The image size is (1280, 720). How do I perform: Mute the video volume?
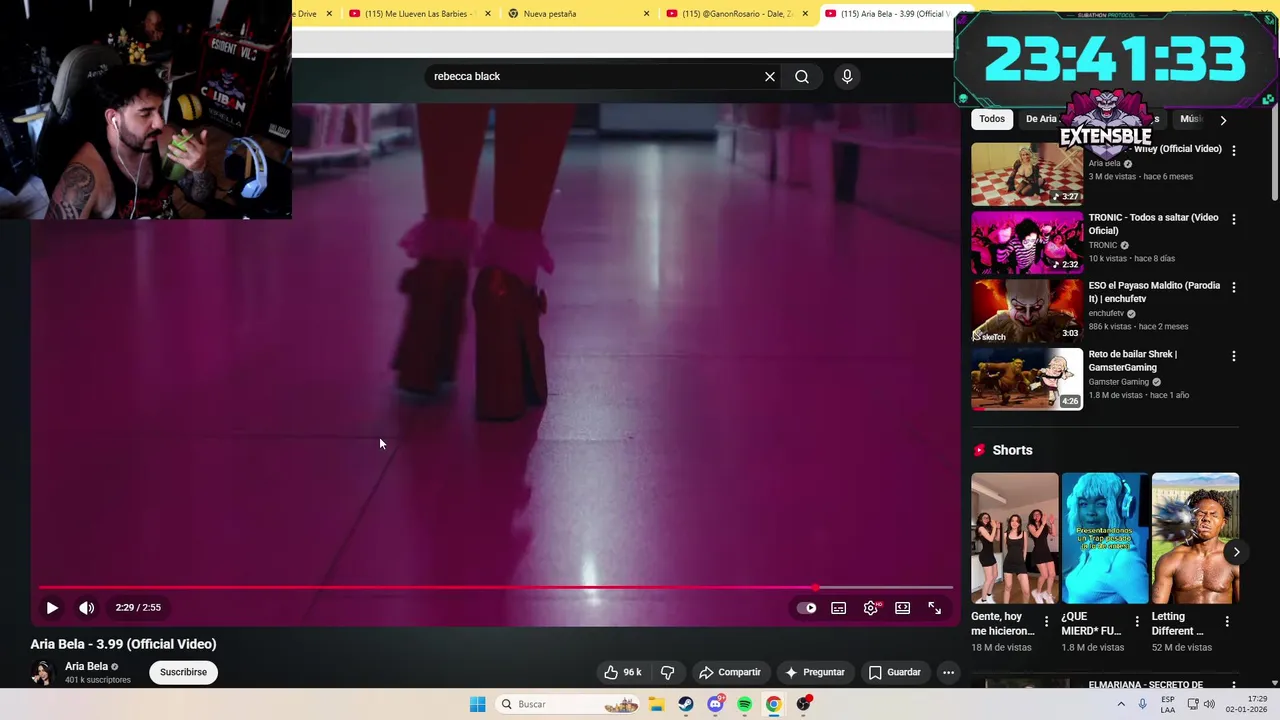click(87, 608)
